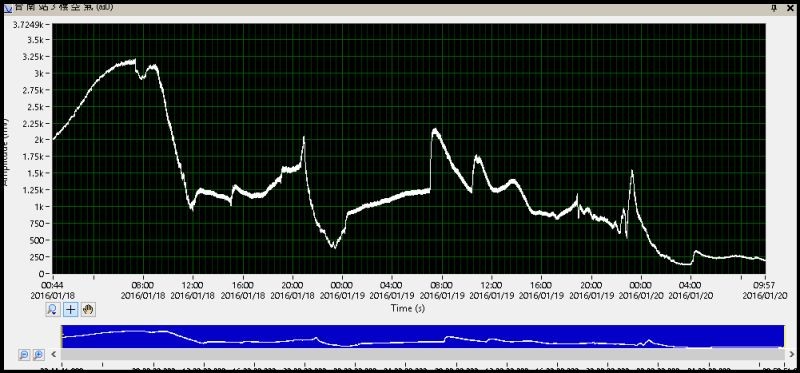Click the blue overview waveform strip
Image resolution: width=800 pixels, height=373 pixels.
422,336
